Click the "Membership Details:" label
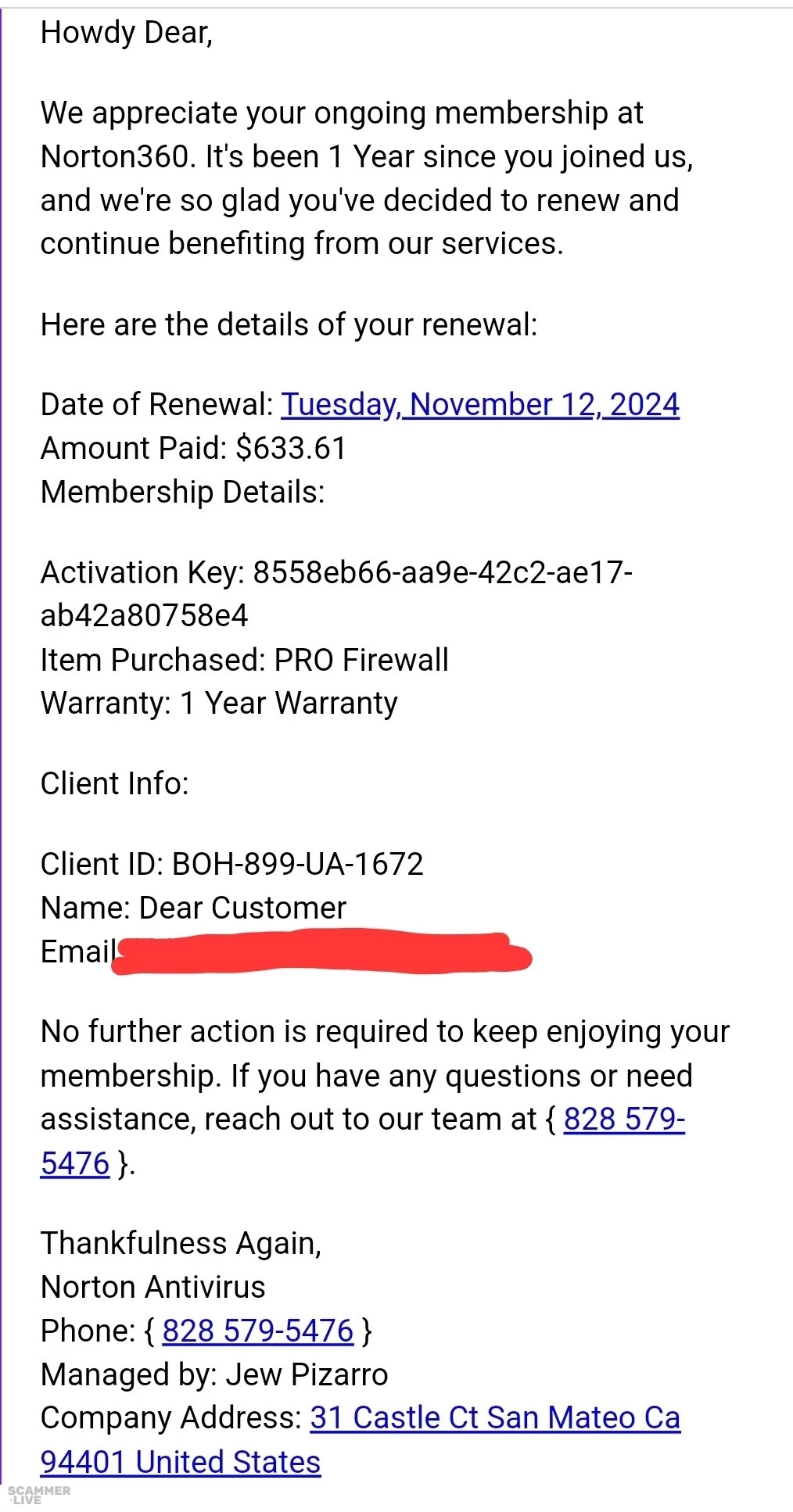The image size is (793, 1512). tap(182, 493)
